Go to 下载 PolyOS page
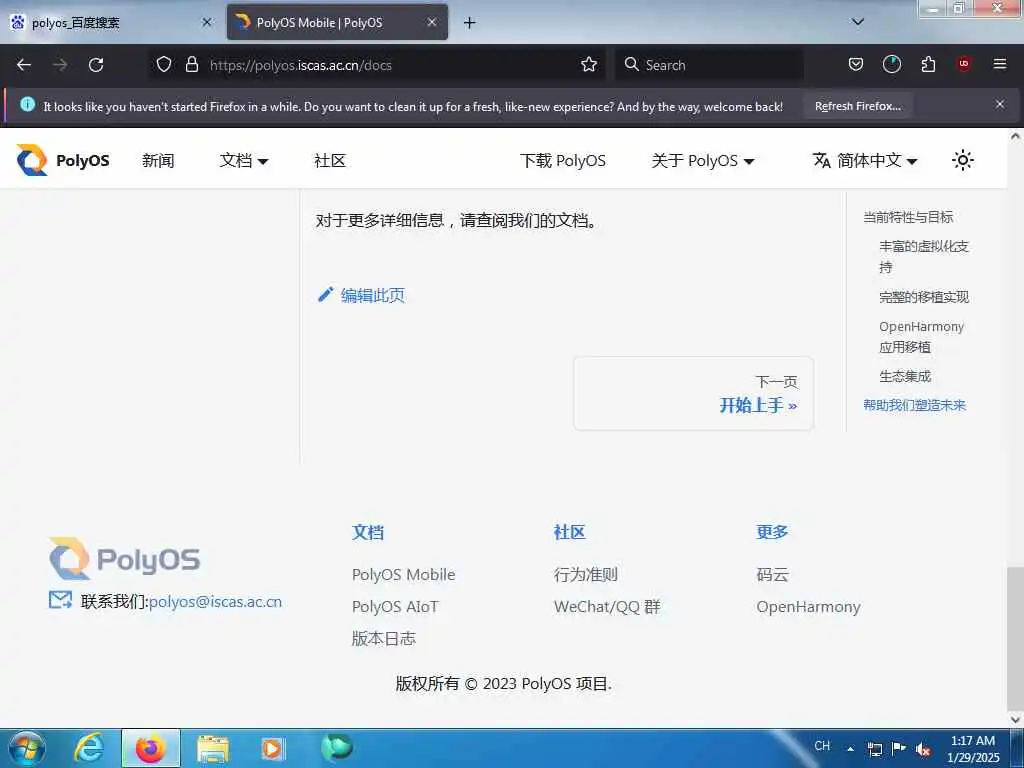 (563, 161)
